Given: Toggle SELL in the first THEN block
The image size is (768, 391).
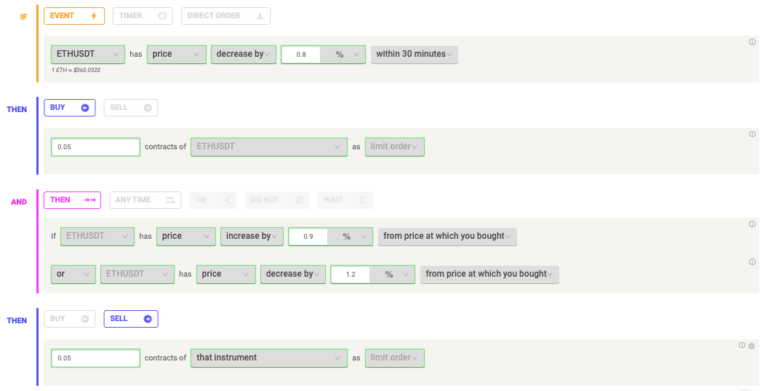Looking at the screenshot, I should pyautogui.click(x=131, y=108).
